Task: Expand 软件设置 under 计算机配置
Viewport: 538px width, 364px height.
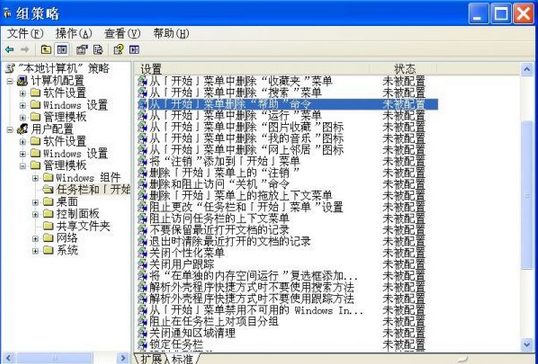Action: 23,93
